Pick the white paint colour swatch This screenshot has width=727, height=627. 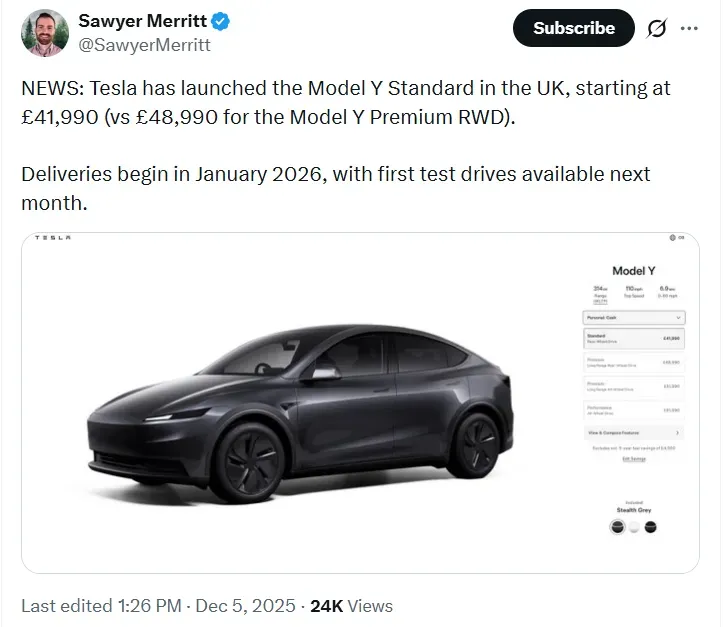pos(634,527)
